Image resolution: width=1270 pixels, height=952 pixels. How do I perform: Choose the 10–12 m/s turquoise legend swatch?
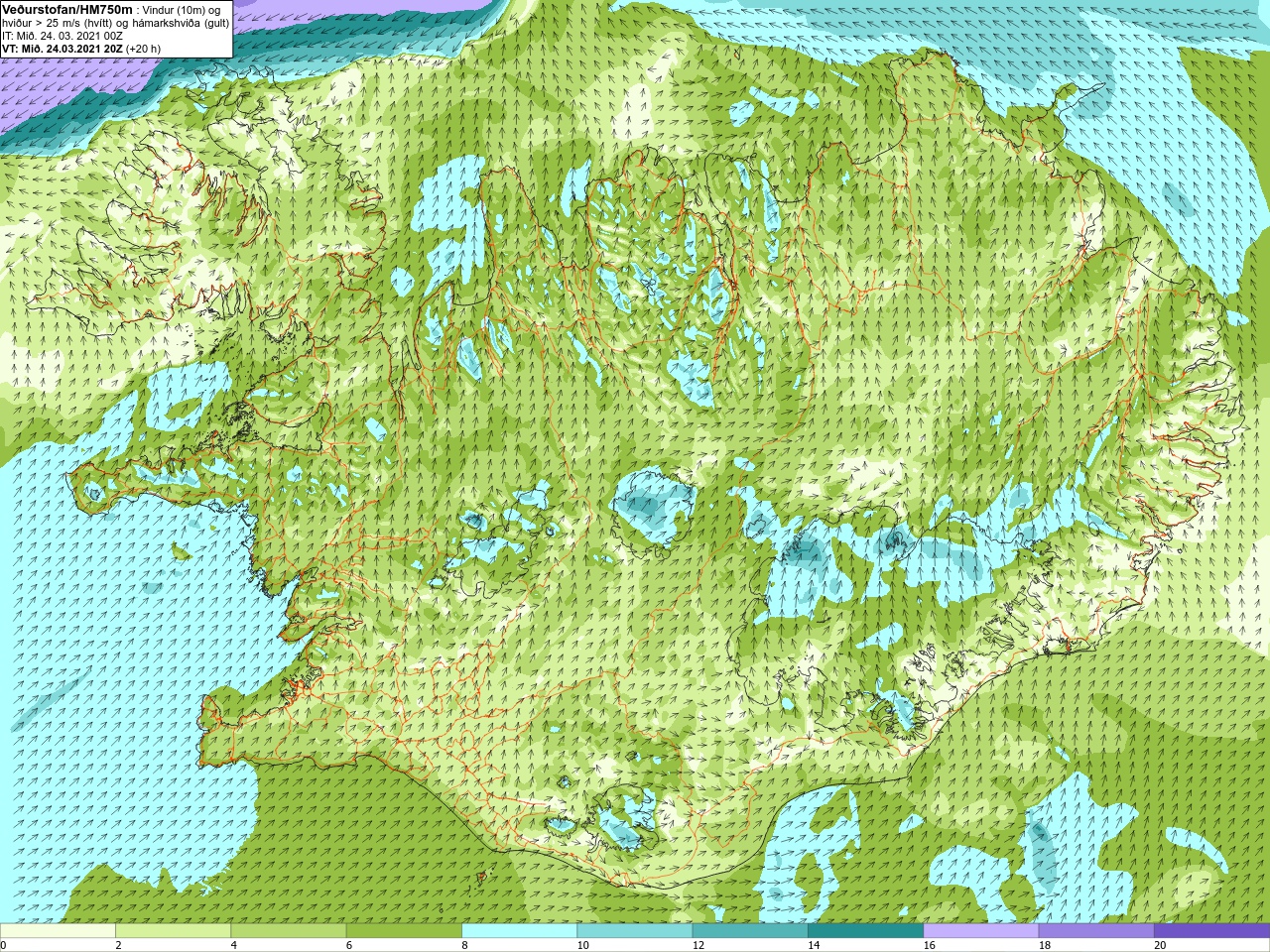tap(634, 931)
